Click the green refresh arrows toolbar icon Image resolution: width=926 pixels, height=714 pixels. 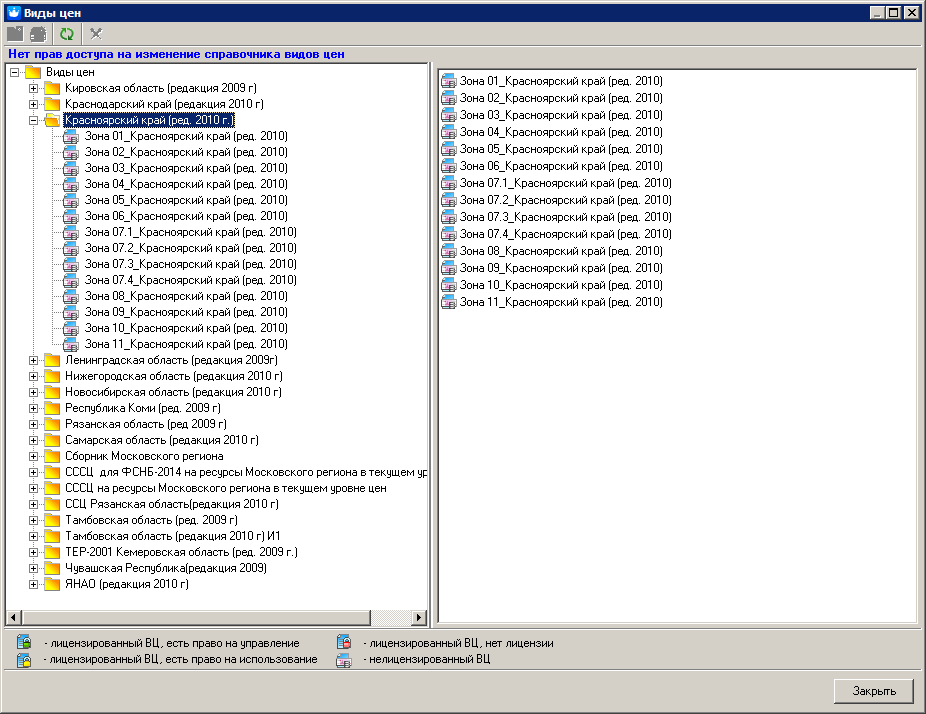(x=67, y=34)
